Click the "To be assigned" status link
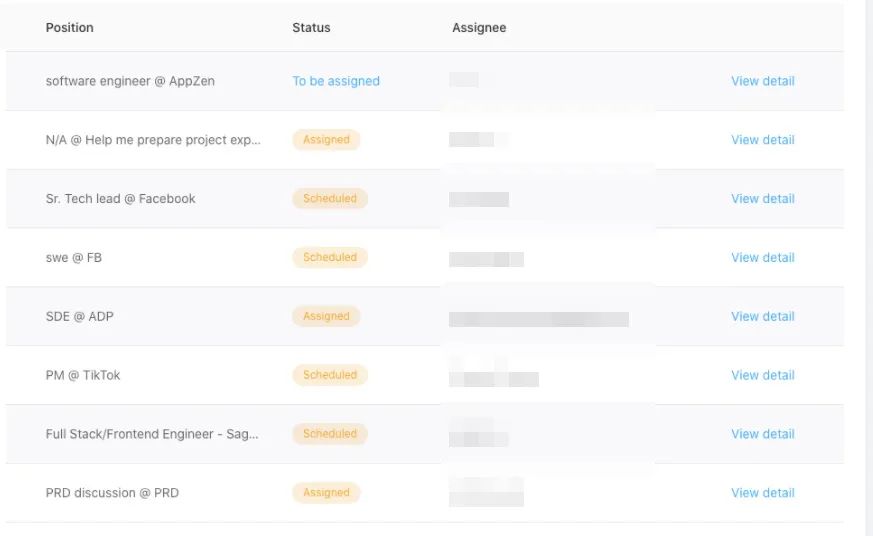Image resolution: width=873 pixels, height=536 pixels. tap(336, 81)
